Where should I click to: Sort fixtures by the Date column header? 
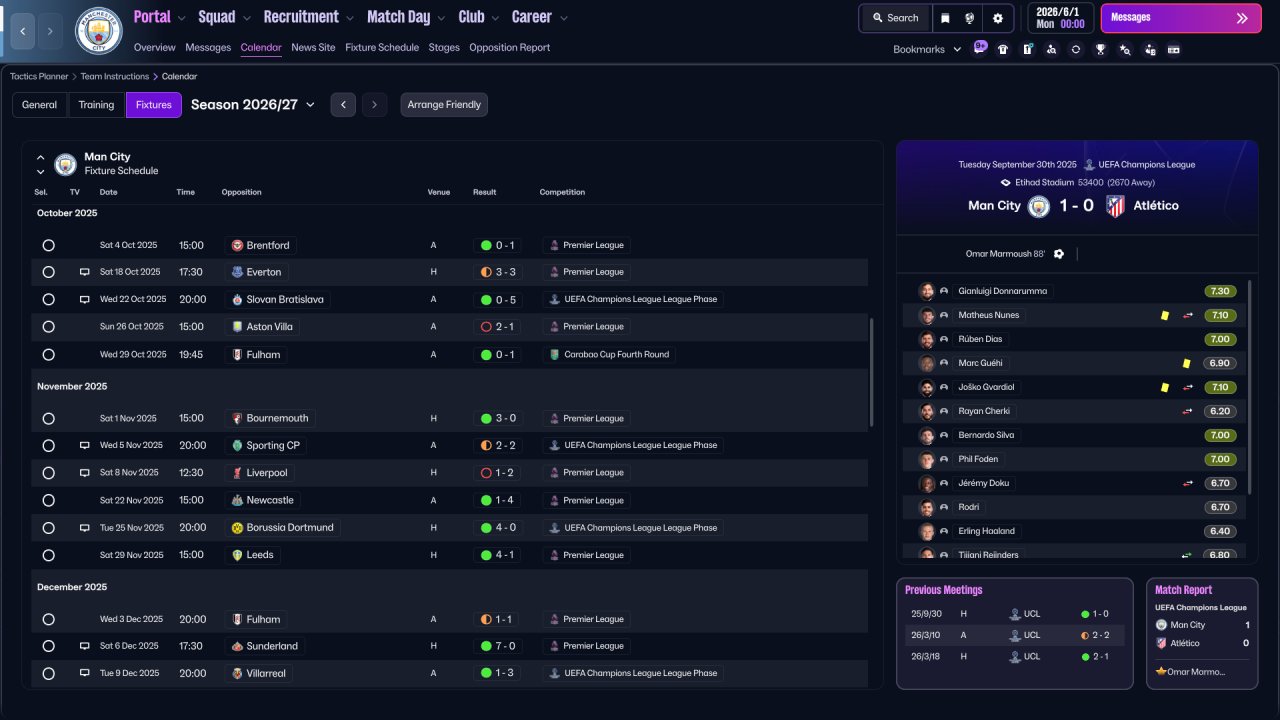click(x=108, y=192)
